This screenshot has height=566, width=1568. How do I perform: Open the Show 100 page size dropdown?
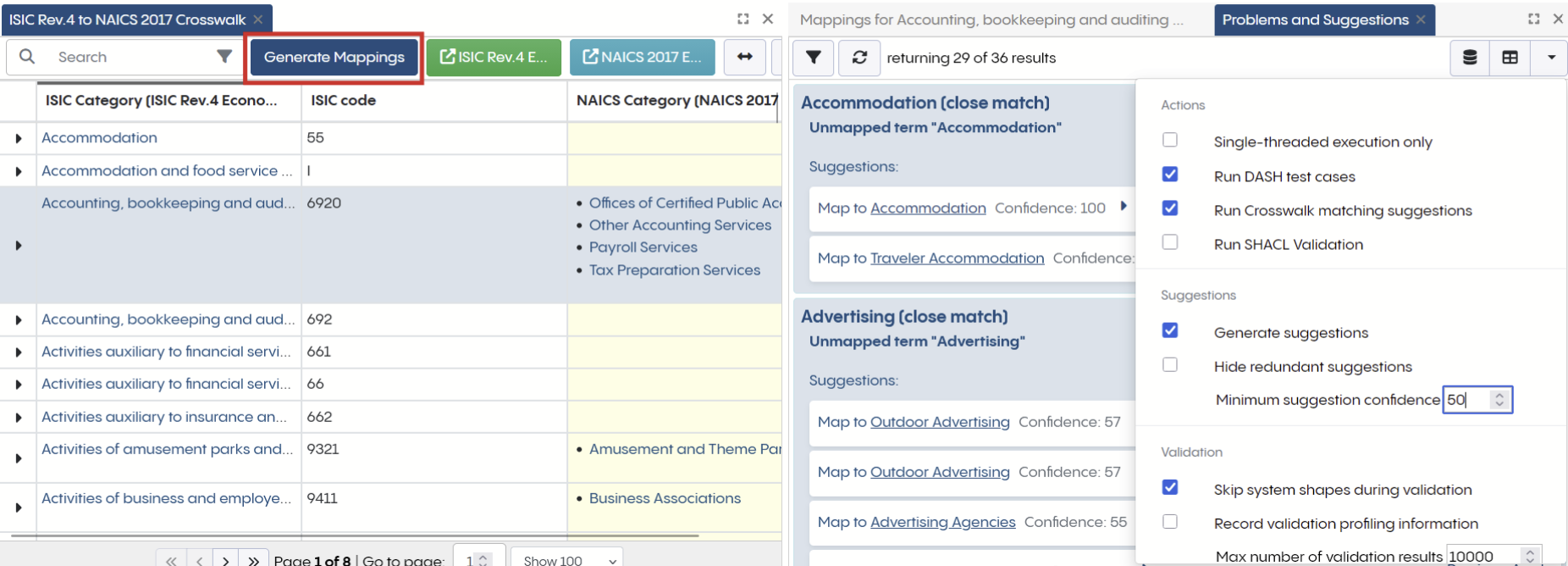[569, 560]
